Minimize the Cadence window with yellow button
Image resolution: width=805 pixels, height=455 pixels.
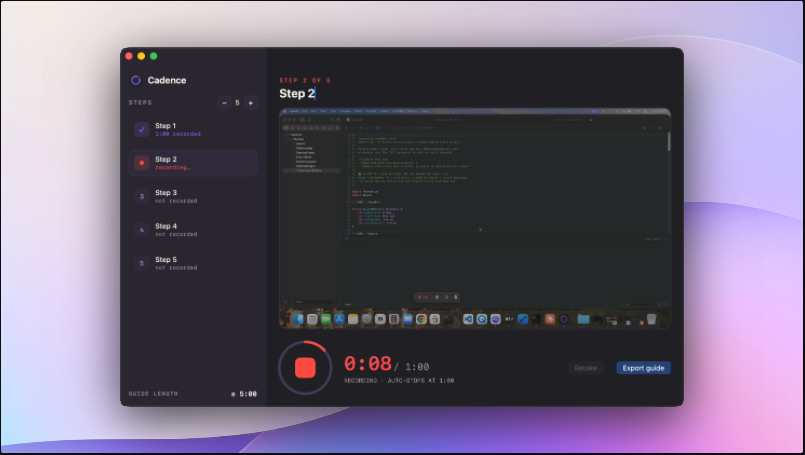pyautogui.click(x=141, y=56)
